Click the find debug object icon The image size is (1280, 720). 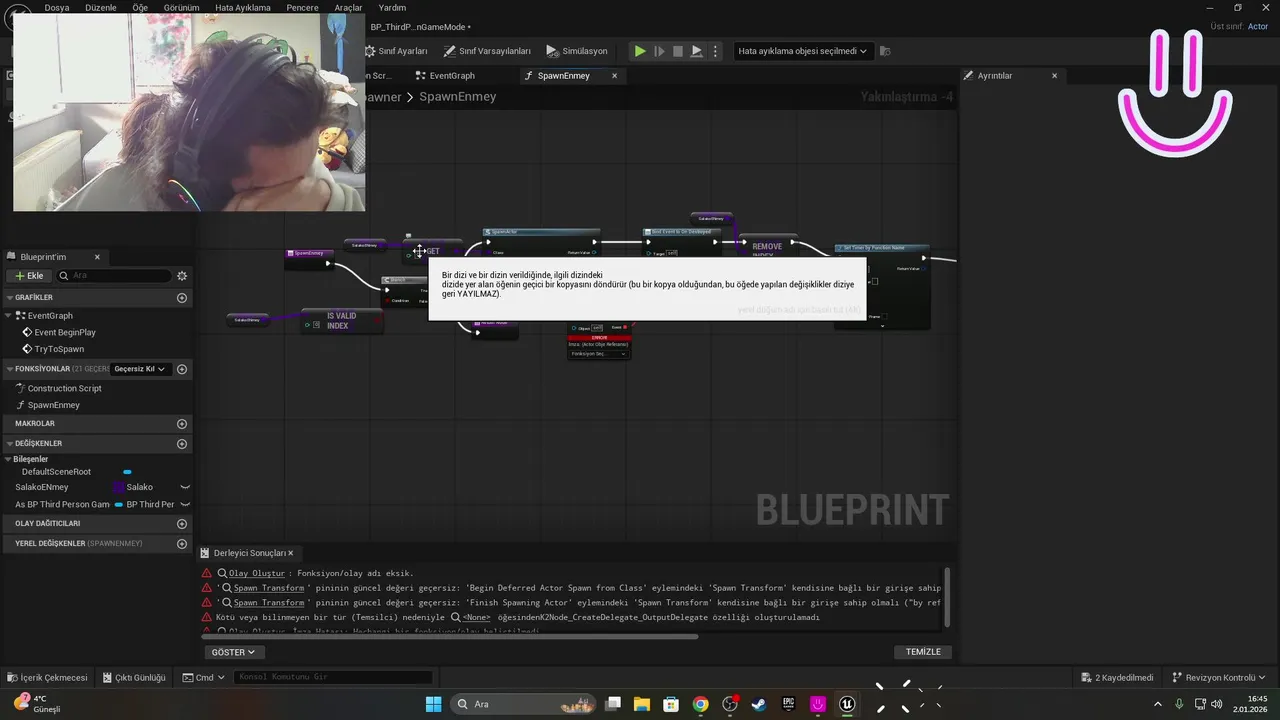(885, 51)
